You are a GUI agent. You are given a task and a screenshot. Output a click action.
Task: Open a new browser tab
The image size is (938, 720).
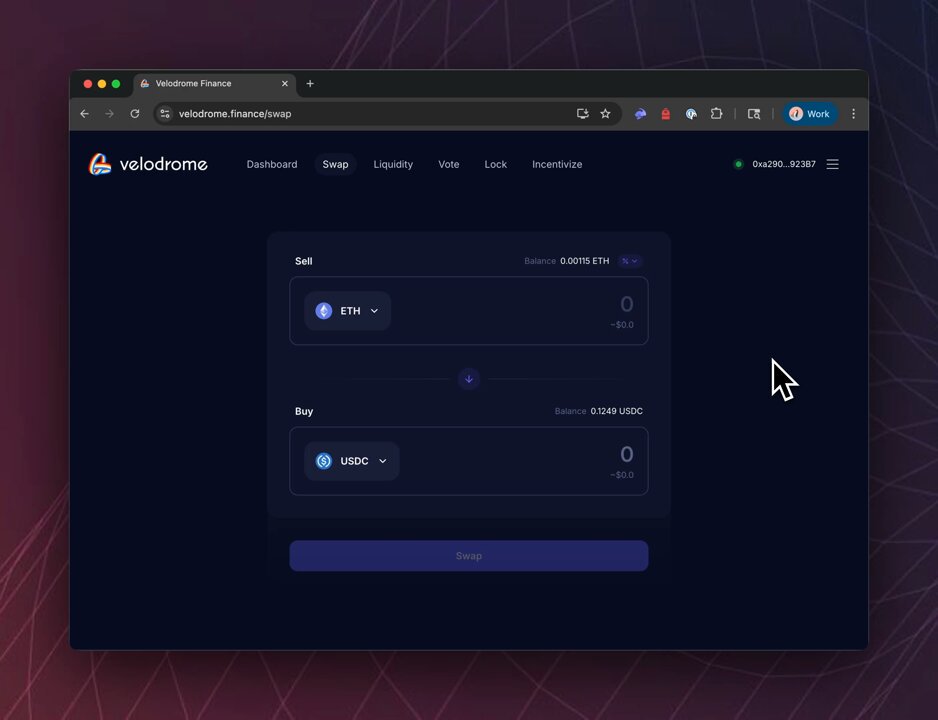pyautogui.click(x=310, y=84)
